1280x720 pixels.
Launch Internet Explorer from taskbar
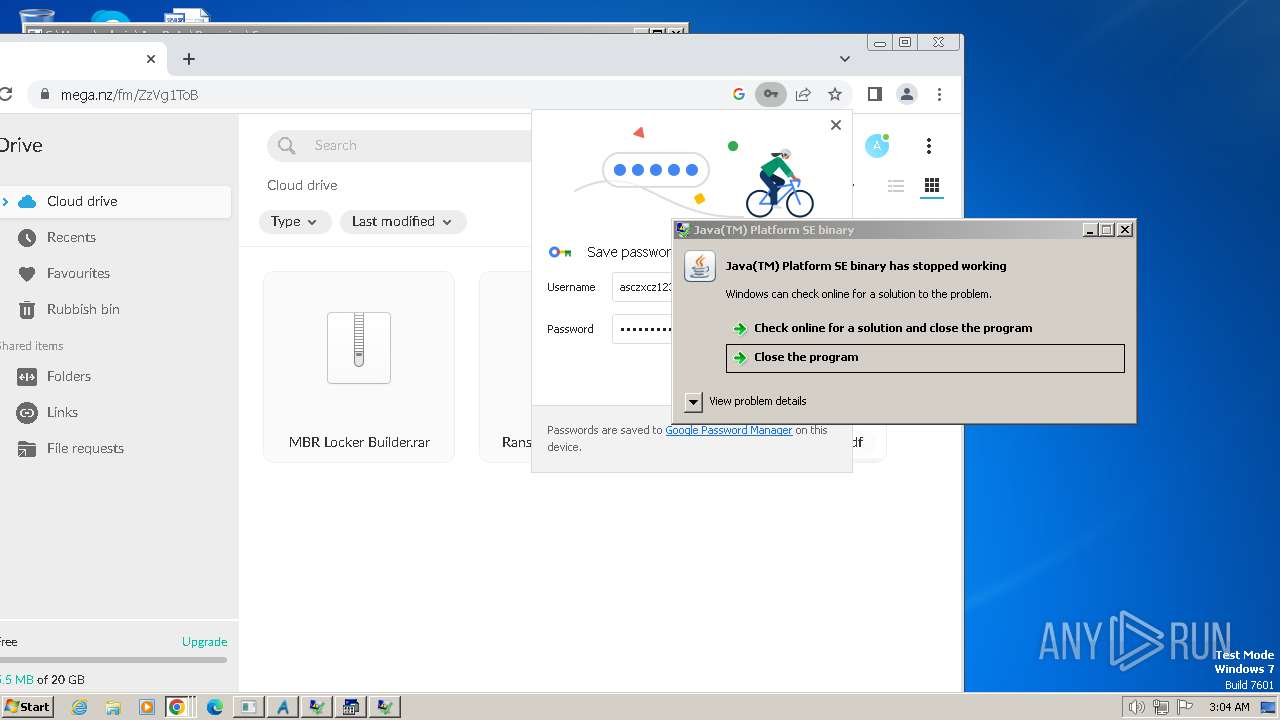[80, 707]
